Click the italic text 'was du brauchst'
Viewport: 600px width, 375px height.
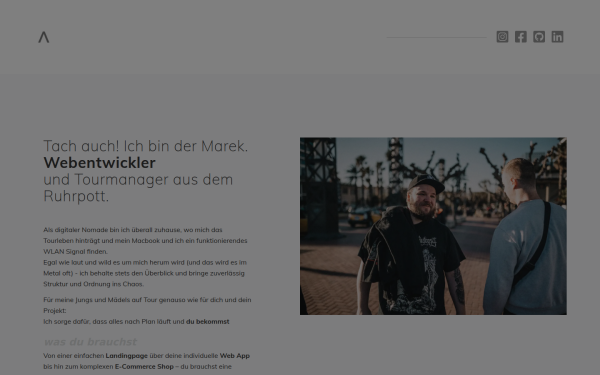coord(90,342)
